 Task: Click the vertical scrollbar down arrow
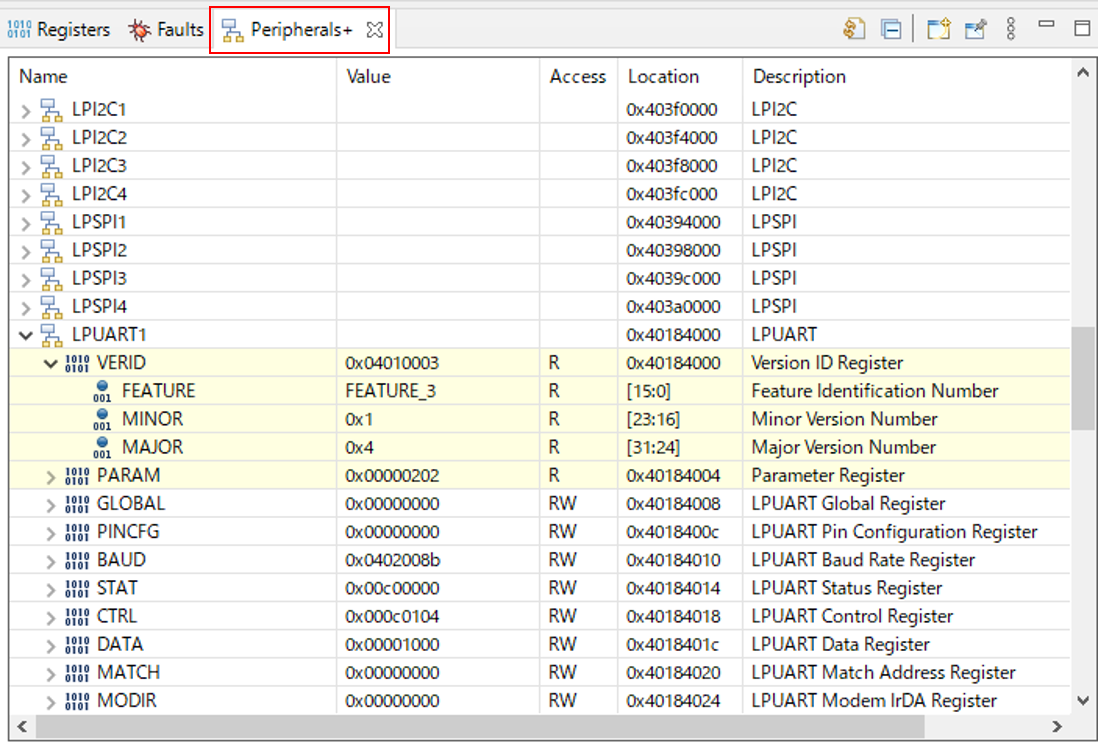(x=1083, y=700)
